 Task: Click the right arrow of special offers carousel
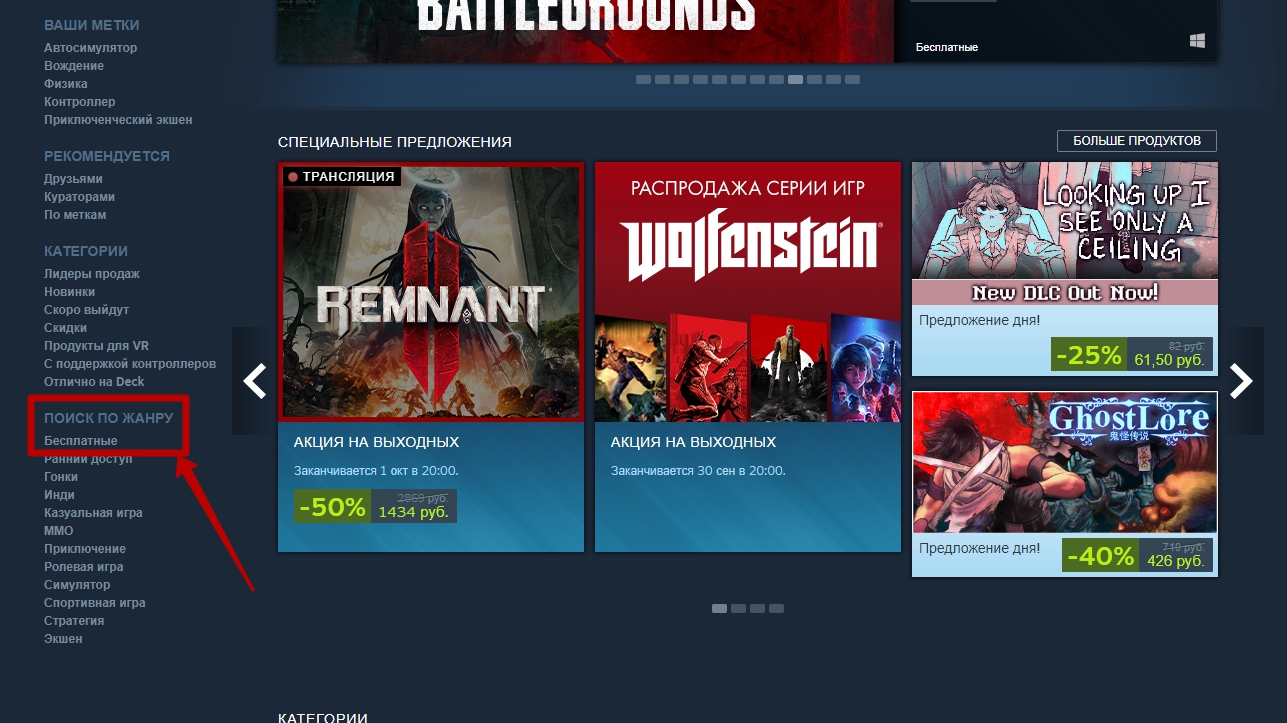point(1241,381)
